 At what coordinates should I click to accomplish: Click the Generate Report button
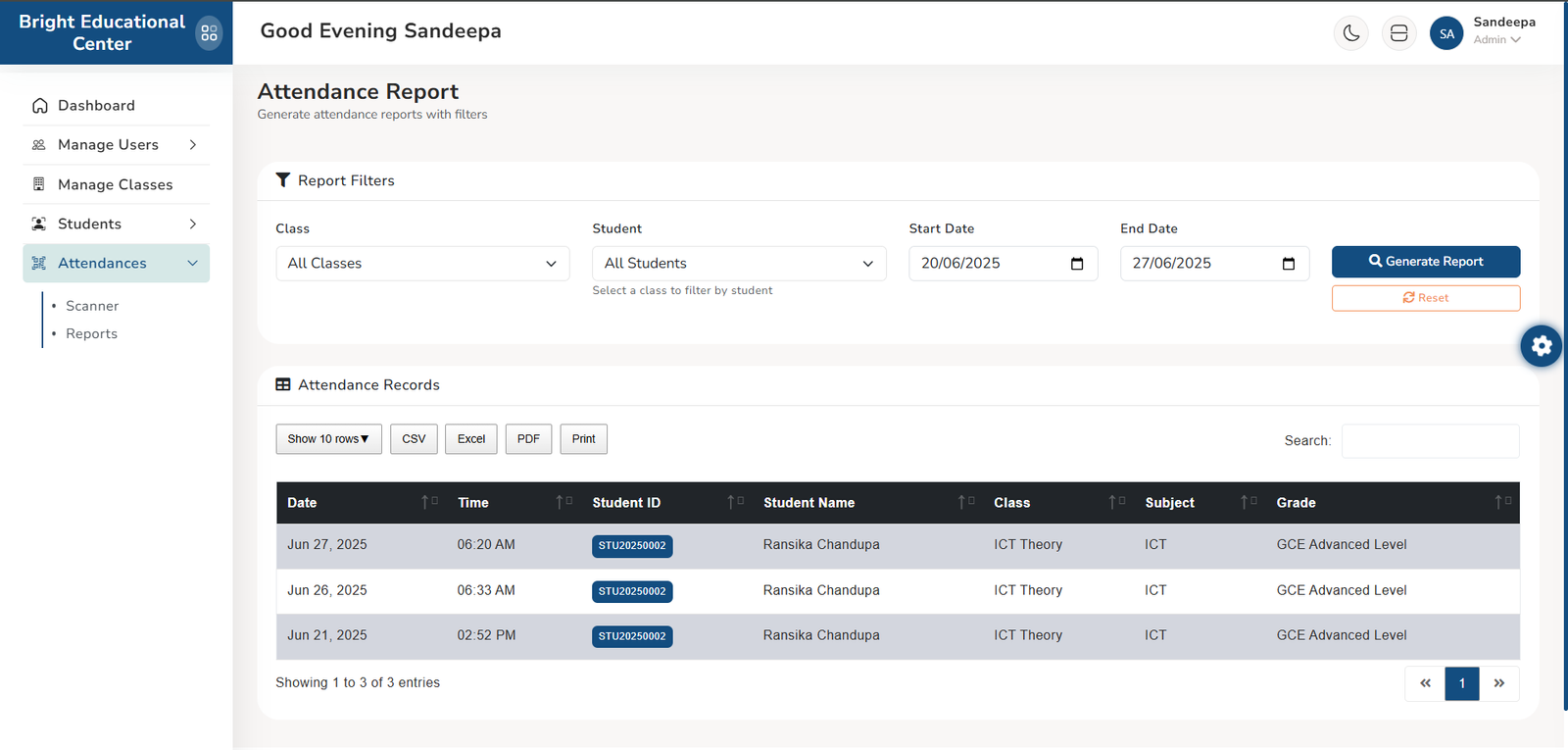coord(1425,262)
